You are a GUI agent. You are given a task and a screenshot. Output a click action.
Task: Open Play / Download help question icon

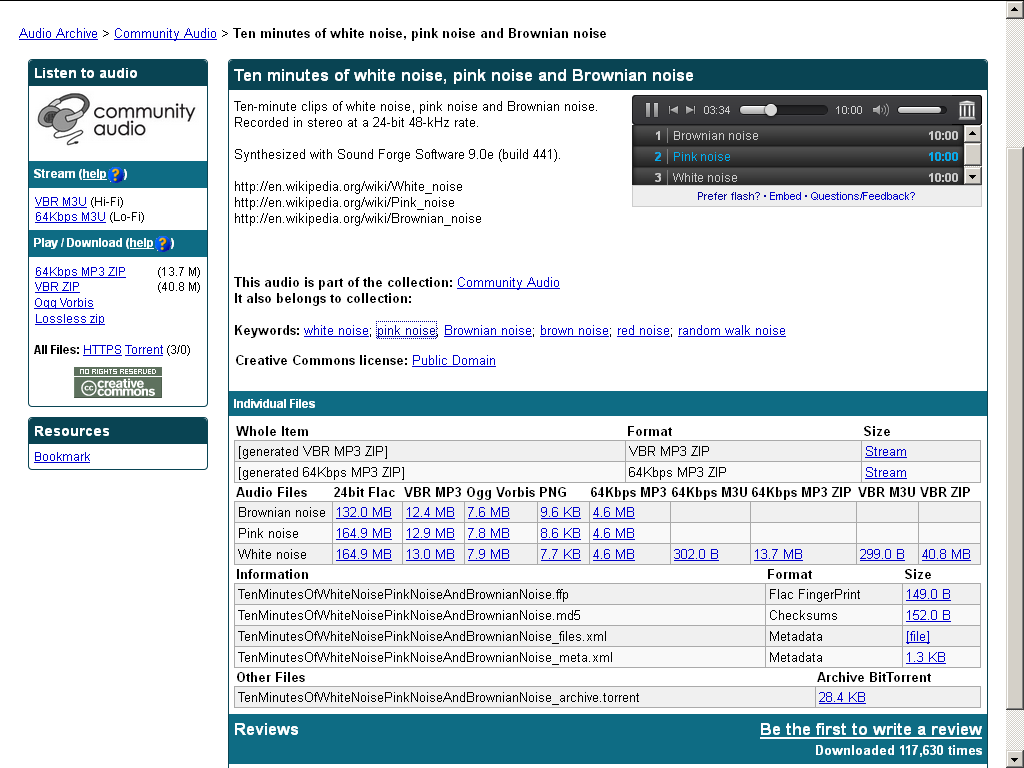[163, 244]
